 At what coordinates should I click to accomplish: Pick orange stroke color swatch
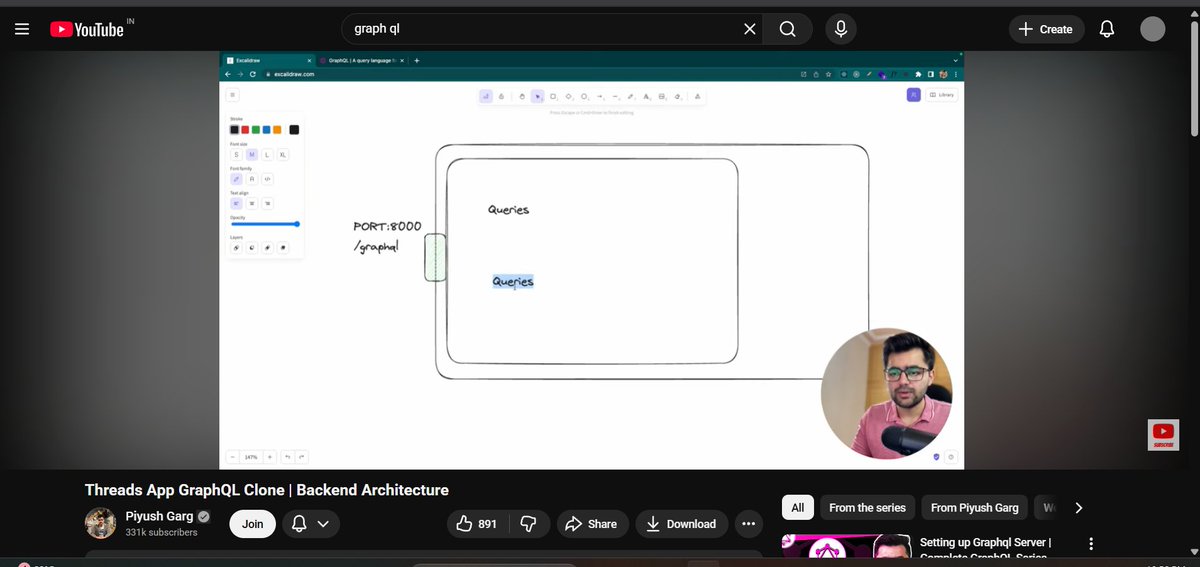[x=277, y=130]
